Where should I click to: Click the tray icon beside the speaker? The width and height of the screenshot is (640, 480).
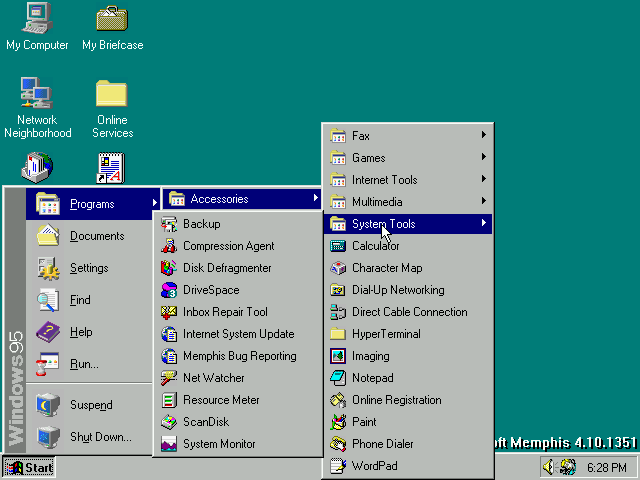[568, 467]
